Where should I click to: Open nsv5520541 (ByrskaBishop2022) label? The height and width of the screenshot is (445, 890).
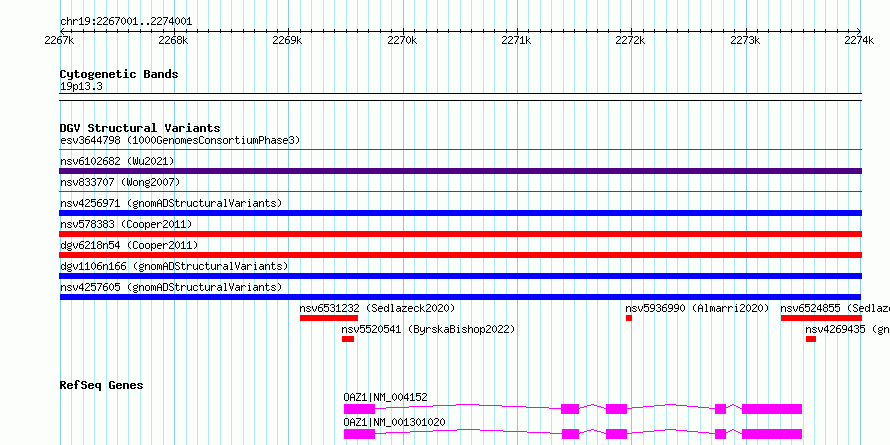point(428,329)
